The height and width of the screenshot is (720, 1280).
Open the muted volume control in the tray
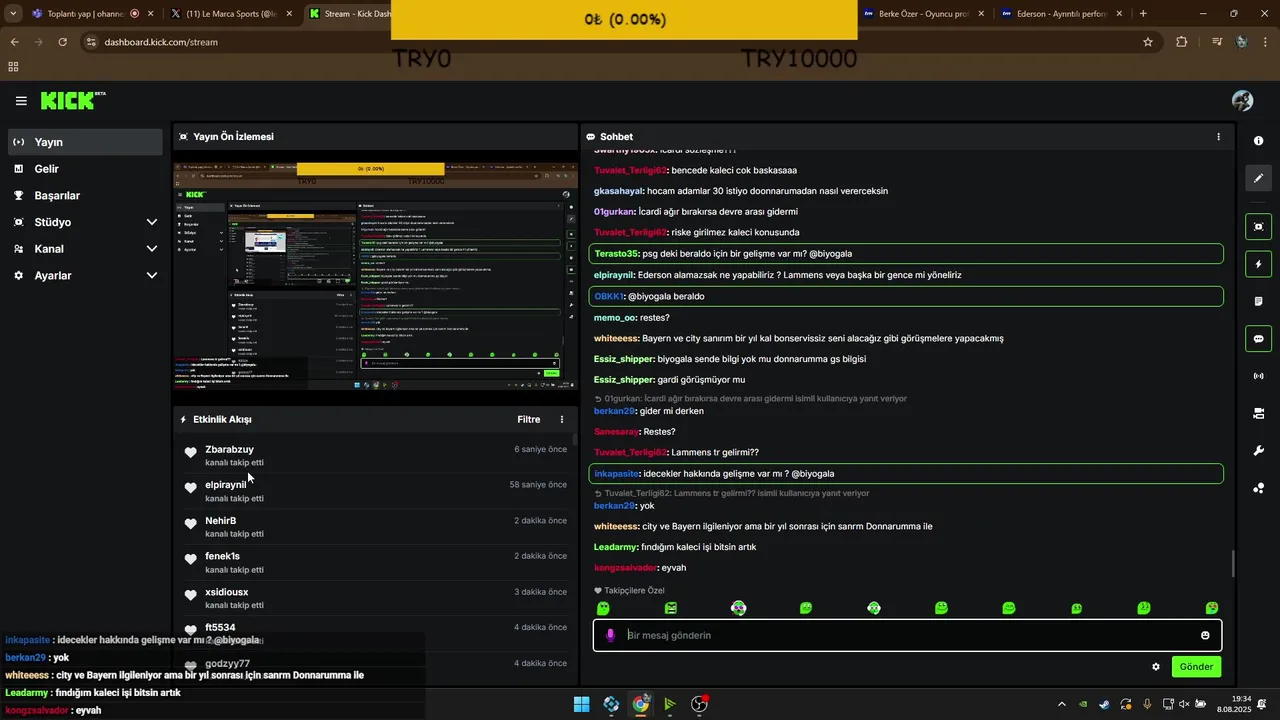(x=1184, y=704)
